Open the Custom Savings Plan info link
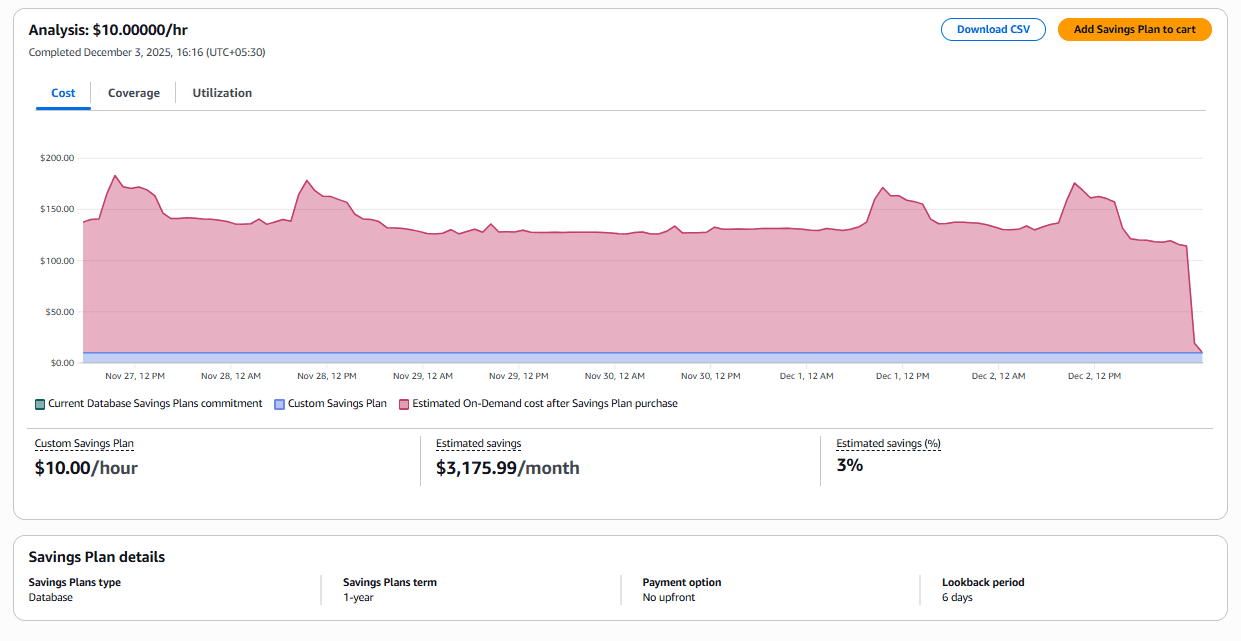This screenshot has height=641, width=1241. (84, 442)
